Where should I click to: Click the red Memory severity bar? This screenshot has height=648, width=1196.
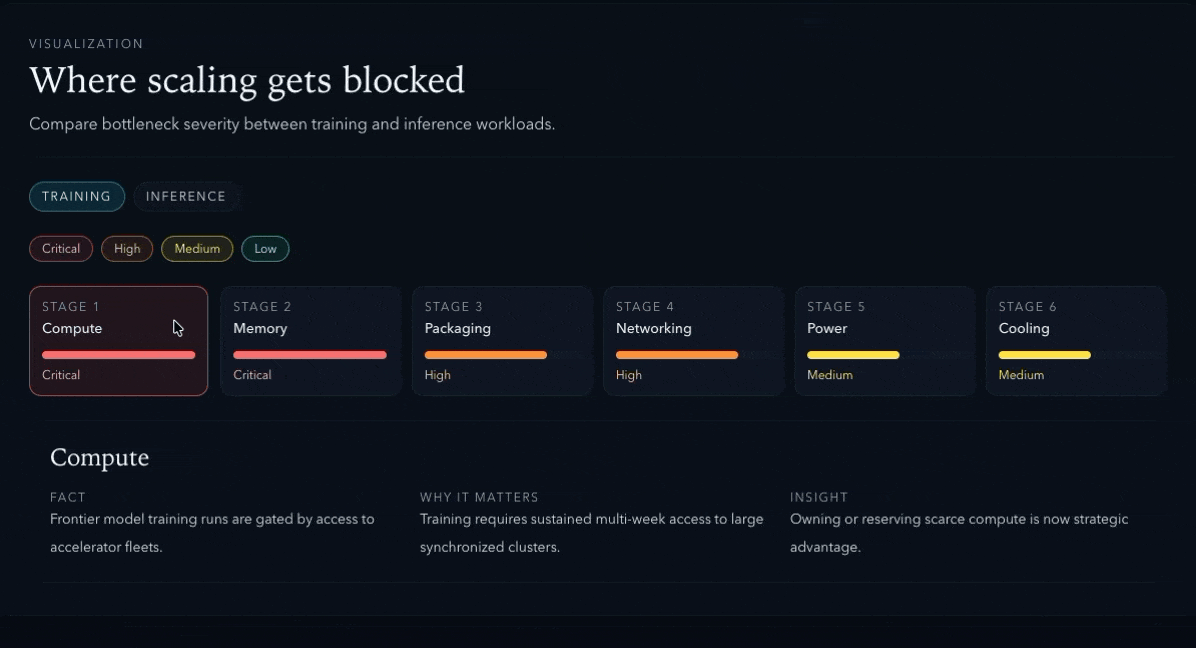(x=310, y=355)
